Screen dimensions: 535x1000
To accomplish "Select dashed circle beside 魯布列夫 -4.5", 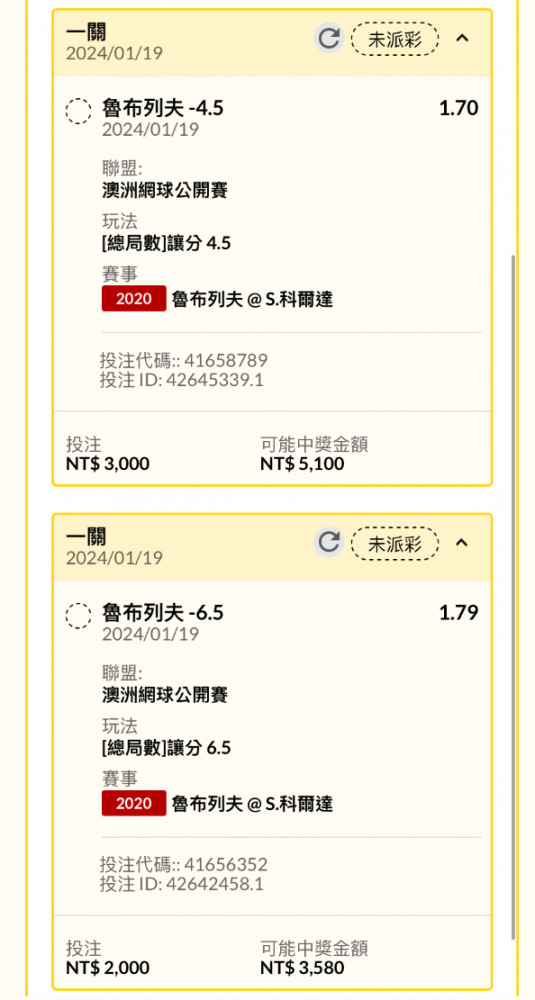I will coord(78,111).
